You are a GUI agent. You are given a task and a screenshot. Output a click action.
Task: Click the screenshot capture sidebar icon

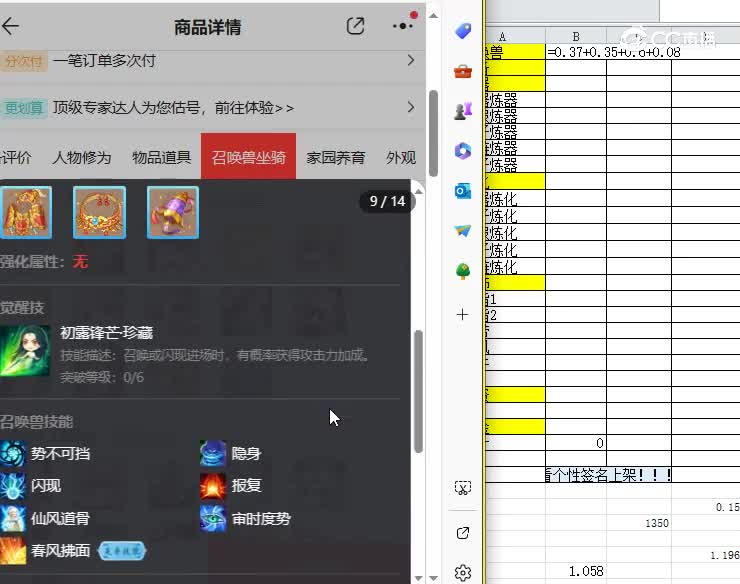(463, 488)
